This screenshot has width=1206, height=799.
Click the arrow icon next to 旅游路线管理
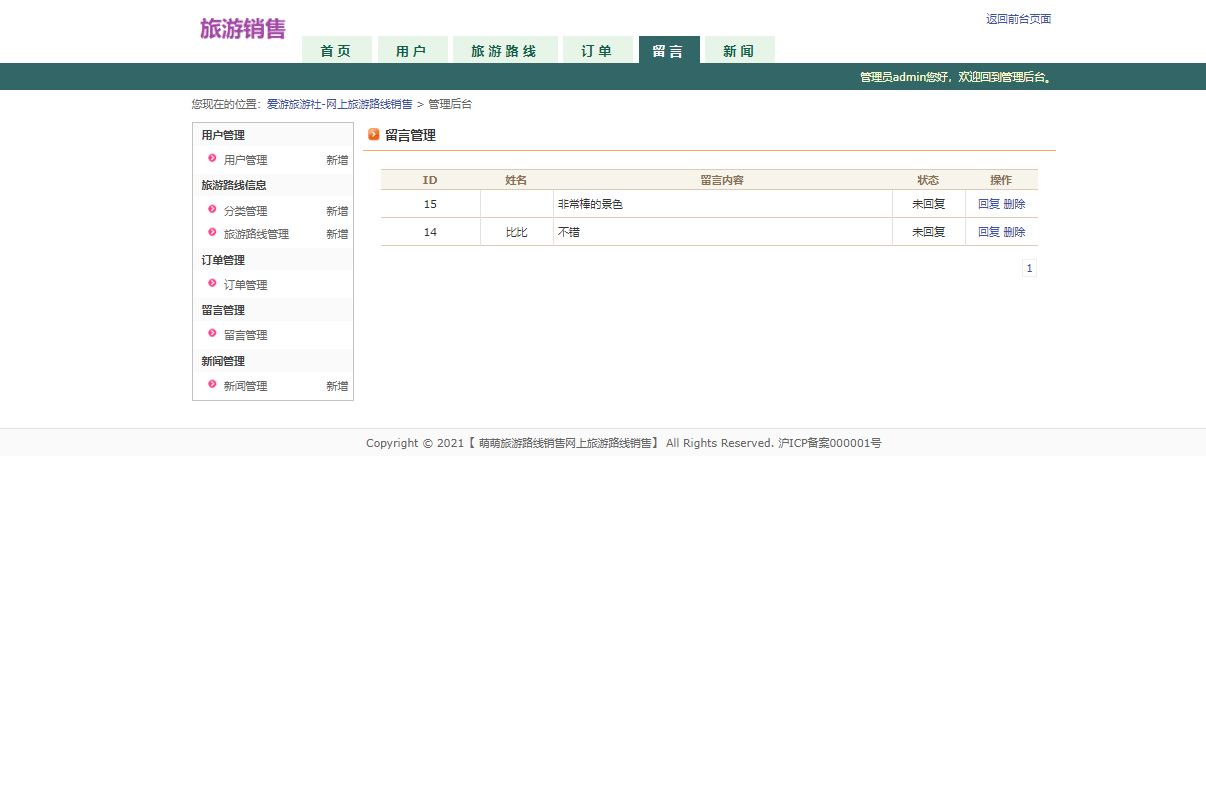coord(211,233)
